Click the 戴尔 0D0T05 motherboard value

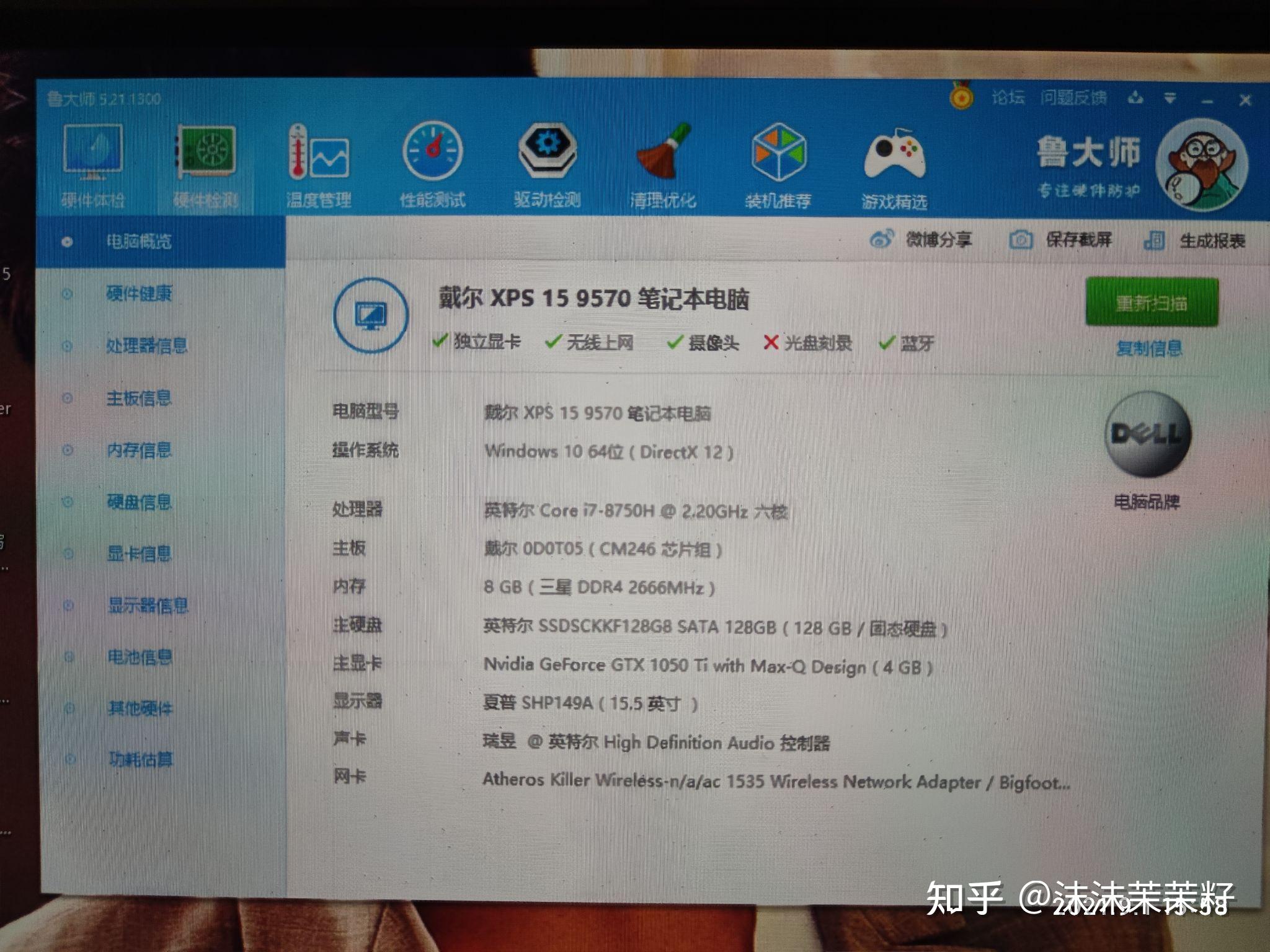603,550
